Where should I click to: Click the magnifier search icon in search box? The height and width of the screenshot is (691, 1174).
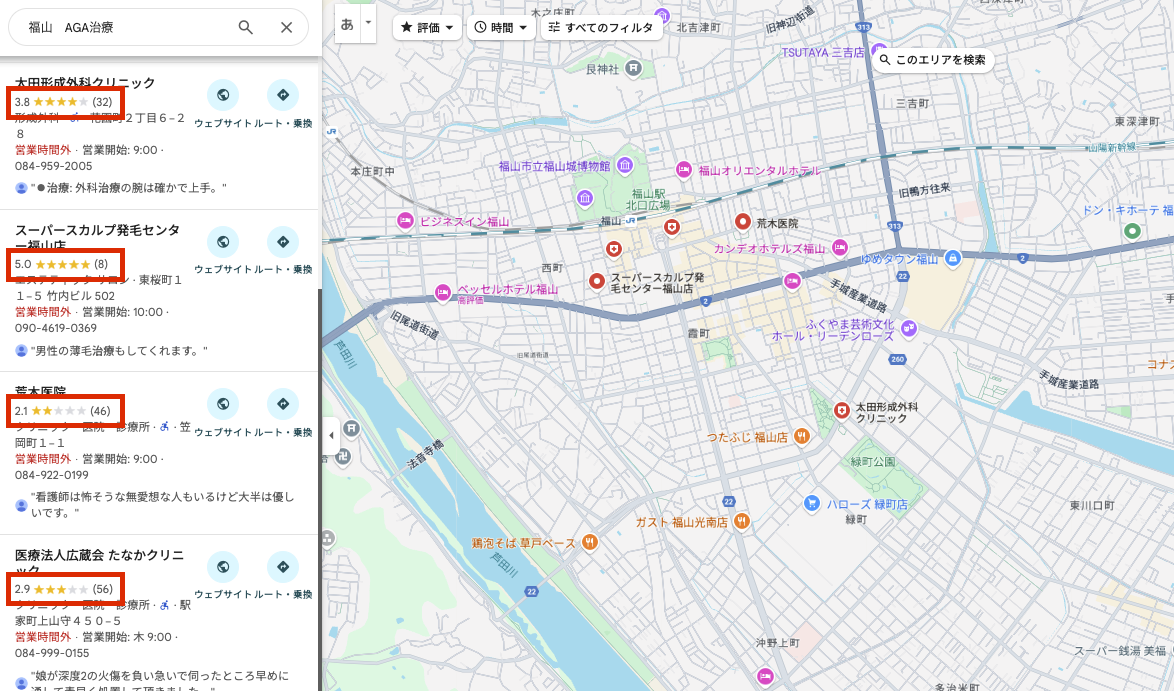(246, 28)
